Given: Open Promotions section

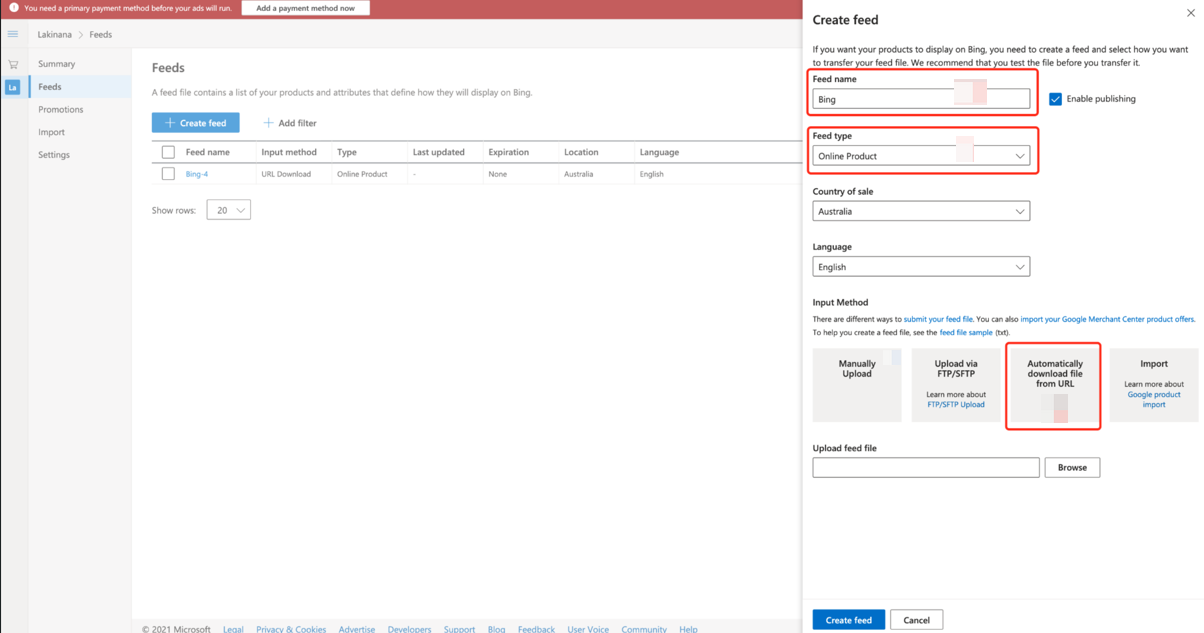Looking at the screenshot, I should [61, 110].
